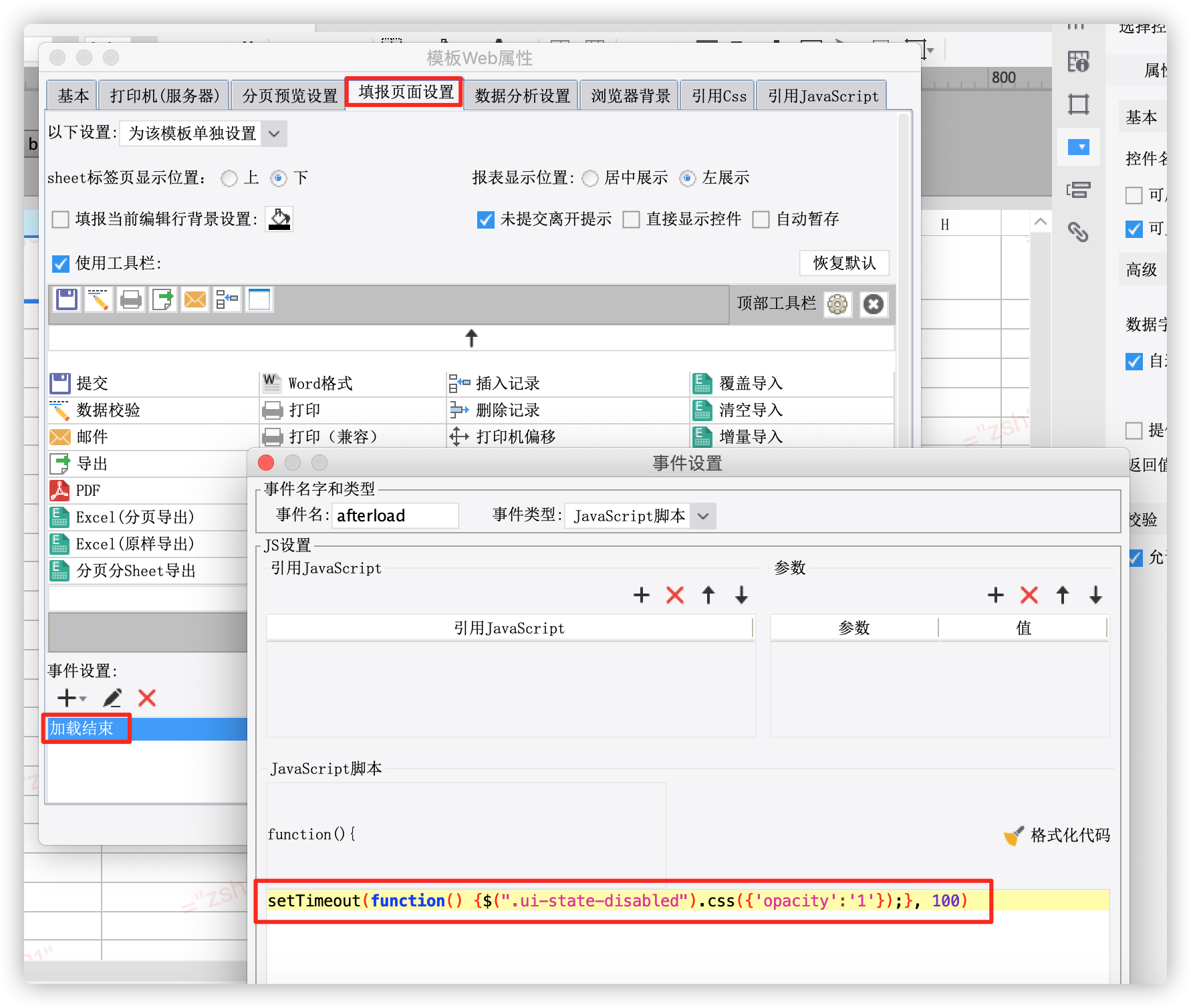Delete parameter with red X icon

pos(1029,595)
